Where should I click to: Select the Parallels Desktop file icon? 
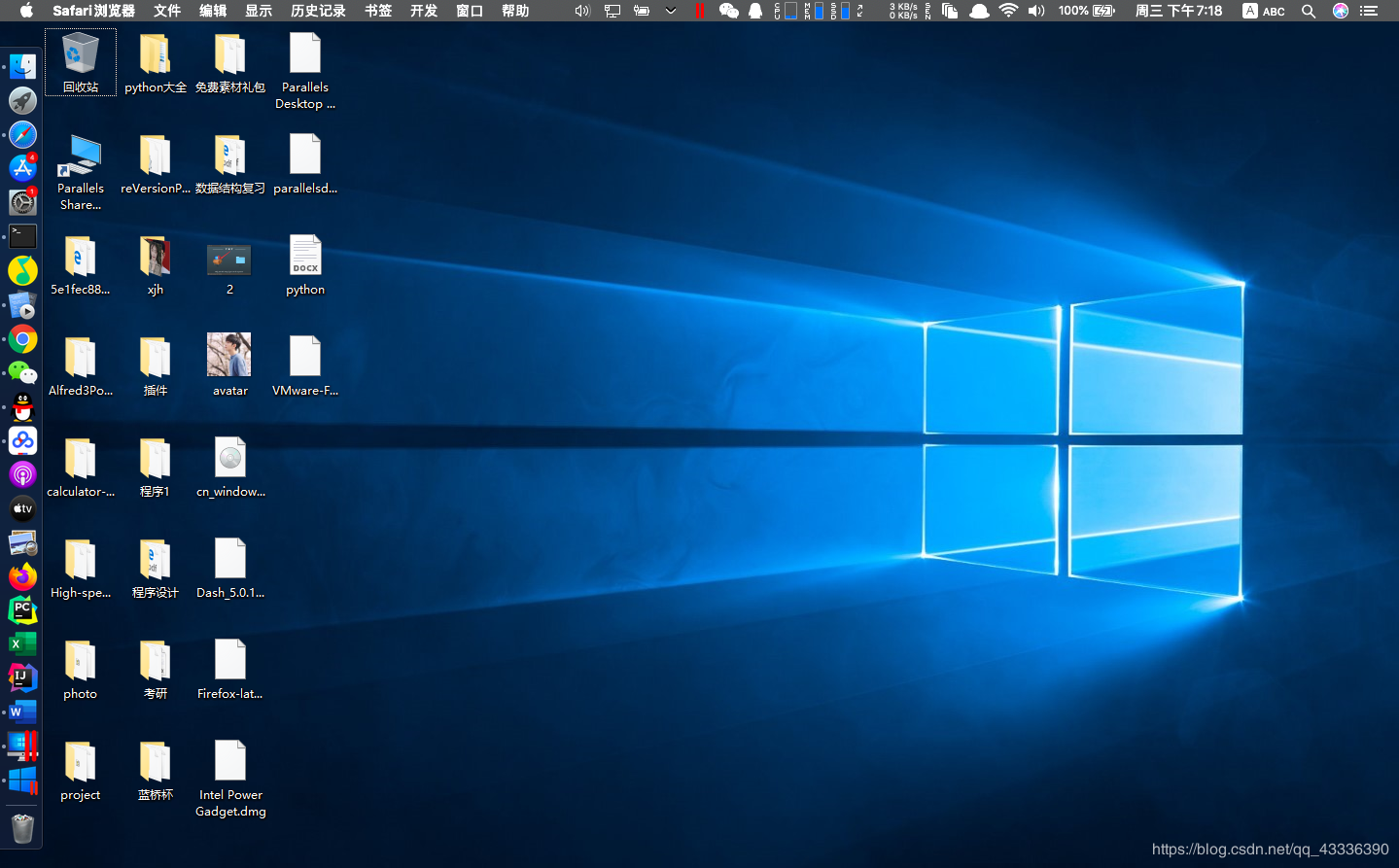[x=305, y=71]
